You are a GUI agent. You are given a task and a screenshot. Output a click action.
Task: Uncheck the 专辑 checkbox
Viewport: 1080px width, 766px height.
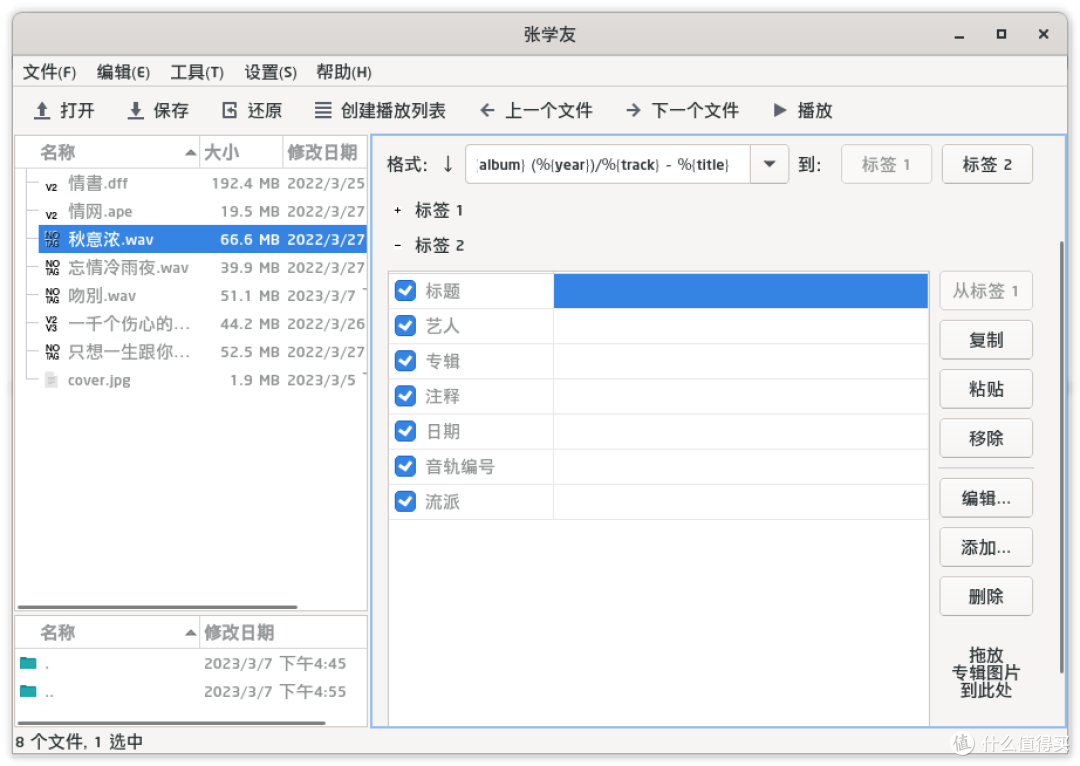pos(405,361)
